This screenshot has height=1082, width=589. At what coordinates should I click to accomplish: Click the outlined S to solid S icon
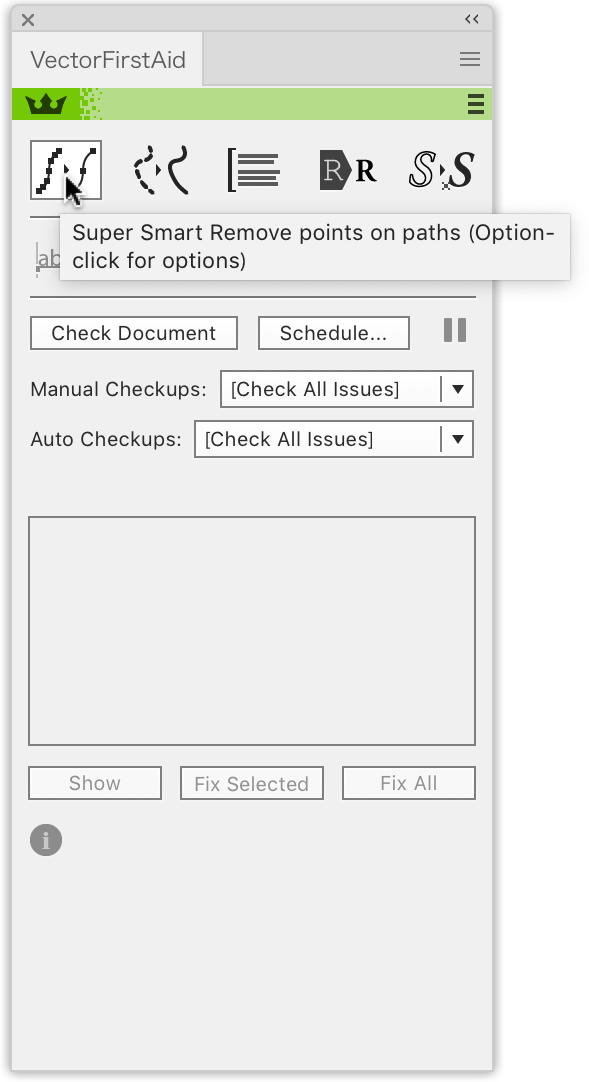[x=441, y=170]
